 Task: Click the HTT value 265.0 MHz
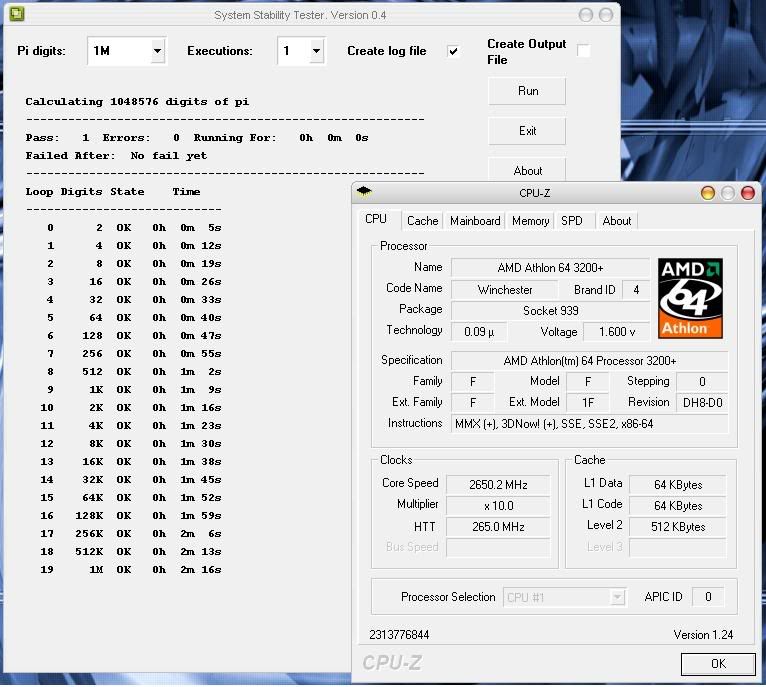coord(498,527)
